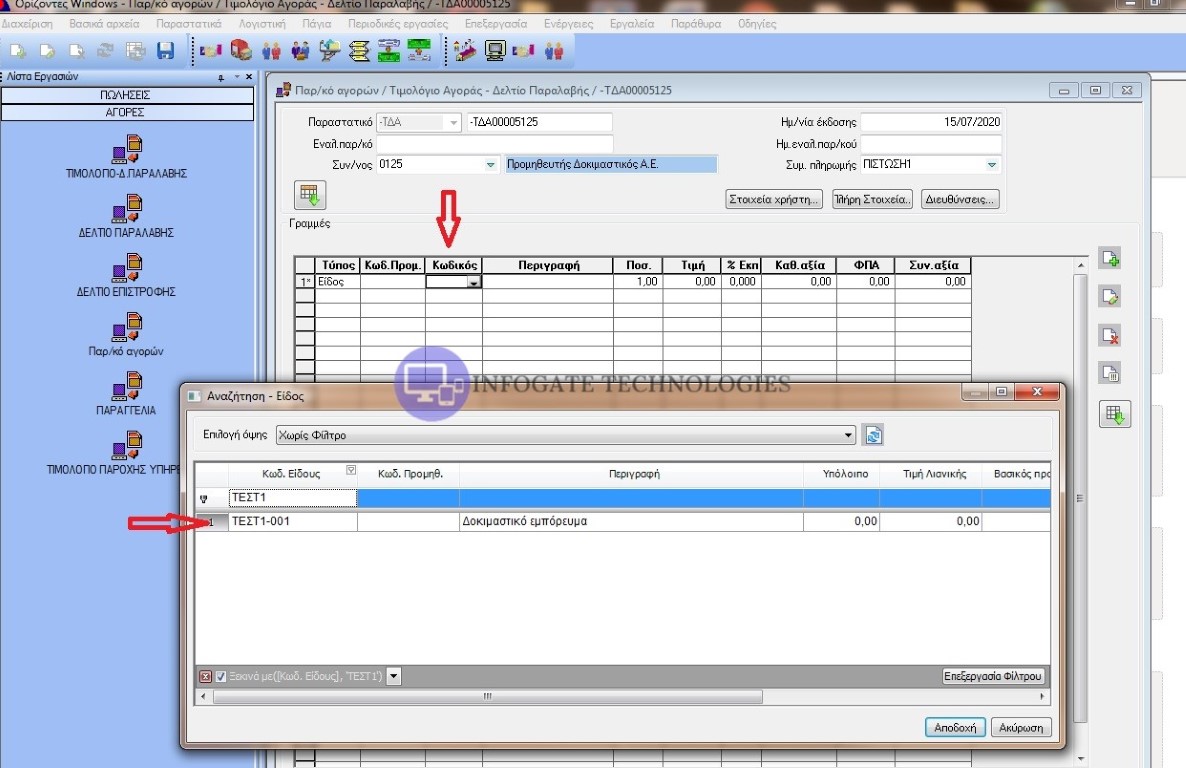Click the Επεξεργασία Φίλτρου button
This screenshot has height=768, width=1186.
[x=993, y=677]
